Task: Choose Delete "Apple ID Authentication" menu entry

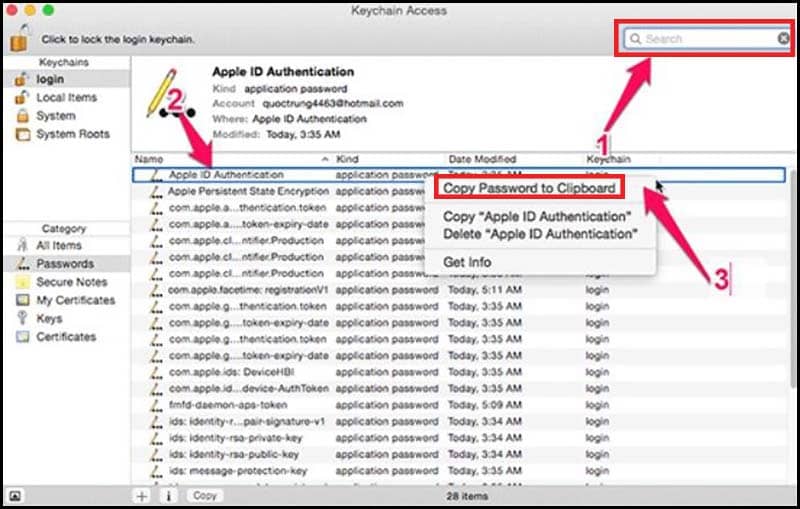Action: [x=540, y=234]
